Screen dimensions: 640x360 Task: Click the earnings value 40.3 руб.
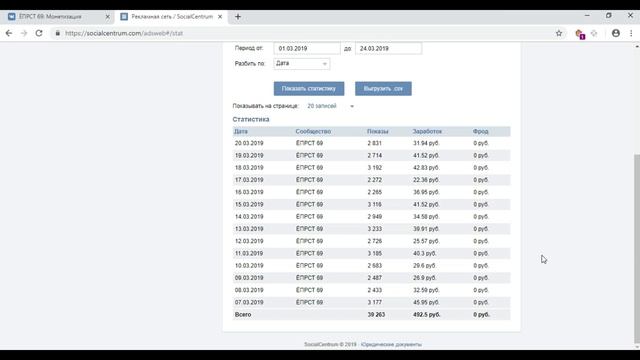click(424, 253)
